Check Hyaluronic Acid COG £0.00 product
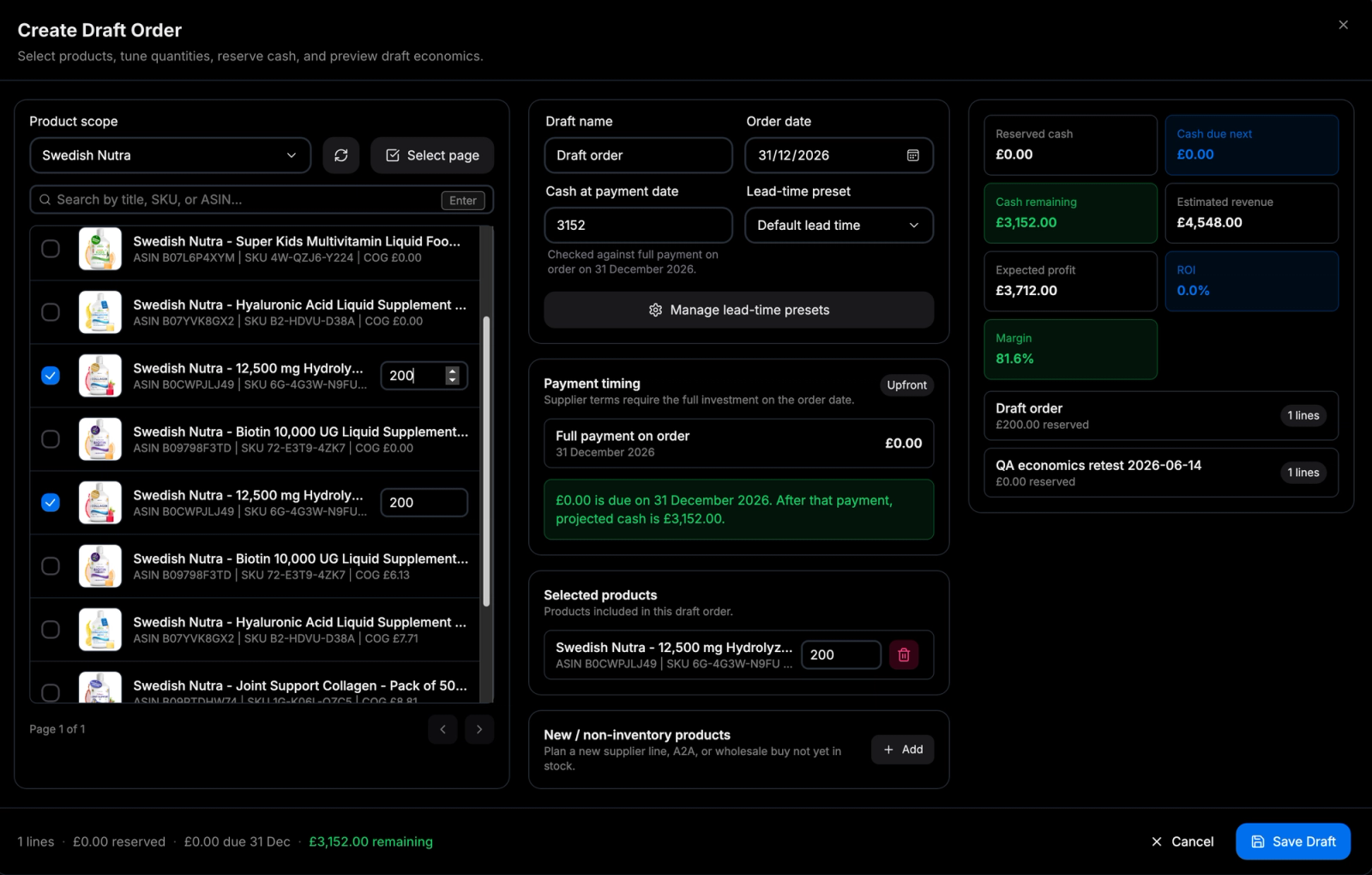This screenshot has width=1372, height=875. coord(51,312)
